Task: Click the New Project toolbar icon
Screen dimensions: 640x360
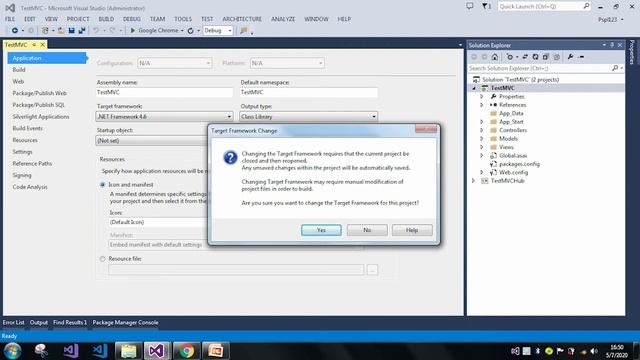Action: click(45, 31)
